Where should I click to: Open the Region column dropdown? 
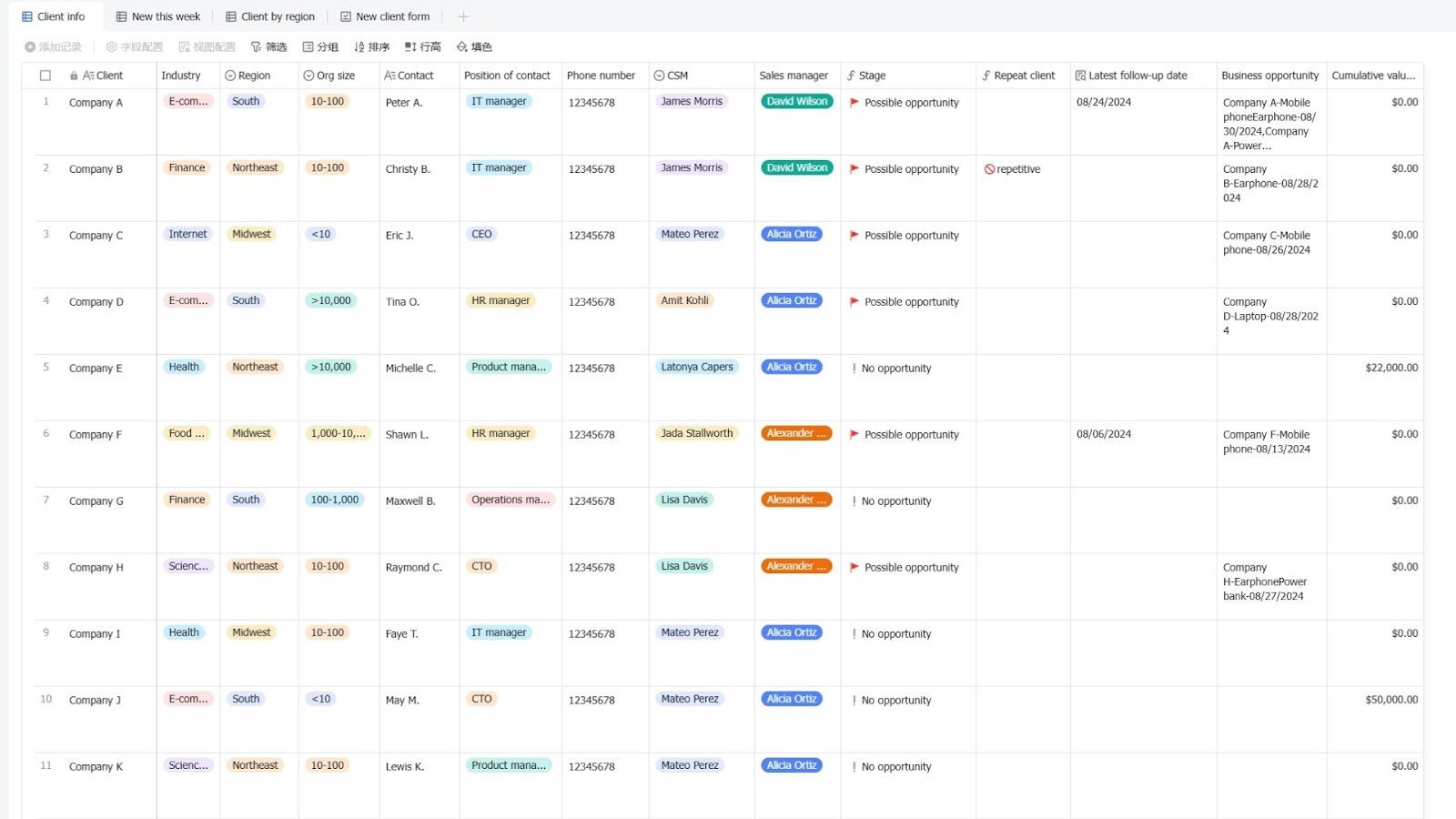(x=228, y=76)
